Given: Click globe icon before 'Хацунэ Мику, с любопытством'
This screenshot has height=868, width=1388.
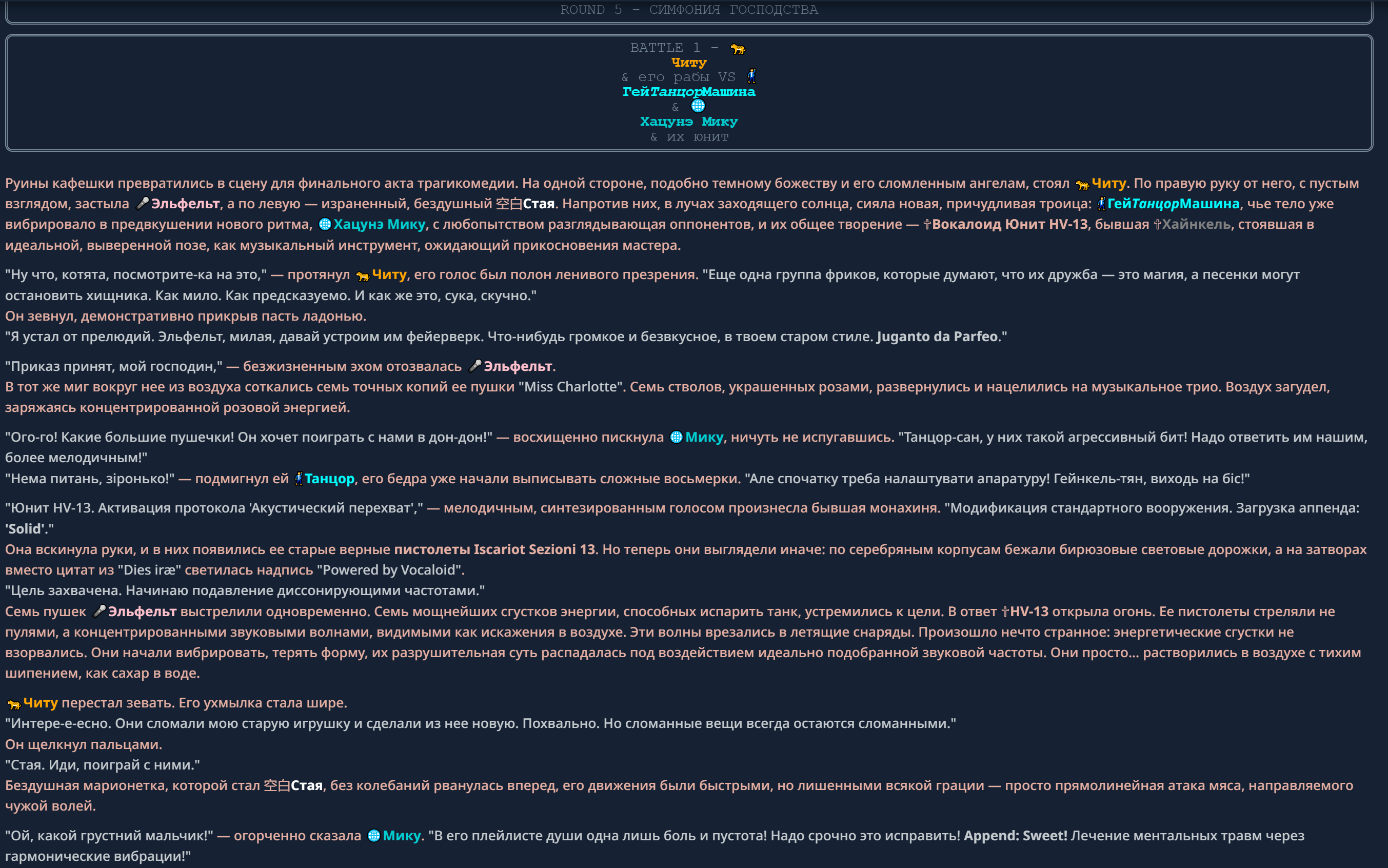Looking at the screenshot, I should [325, 225].
